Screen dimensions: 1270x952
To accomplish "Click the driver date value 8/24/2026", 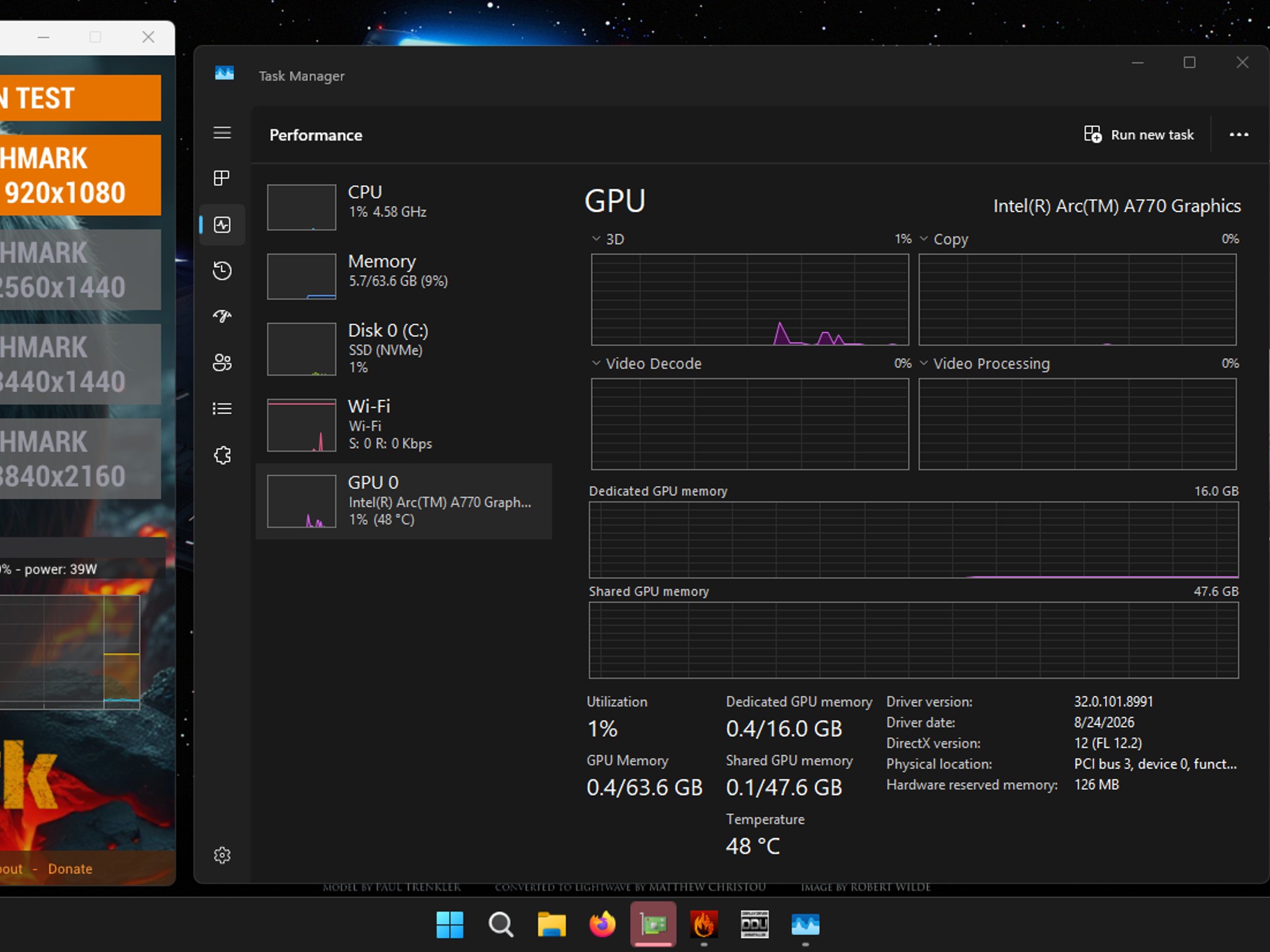I will [x=1104, y=722].
